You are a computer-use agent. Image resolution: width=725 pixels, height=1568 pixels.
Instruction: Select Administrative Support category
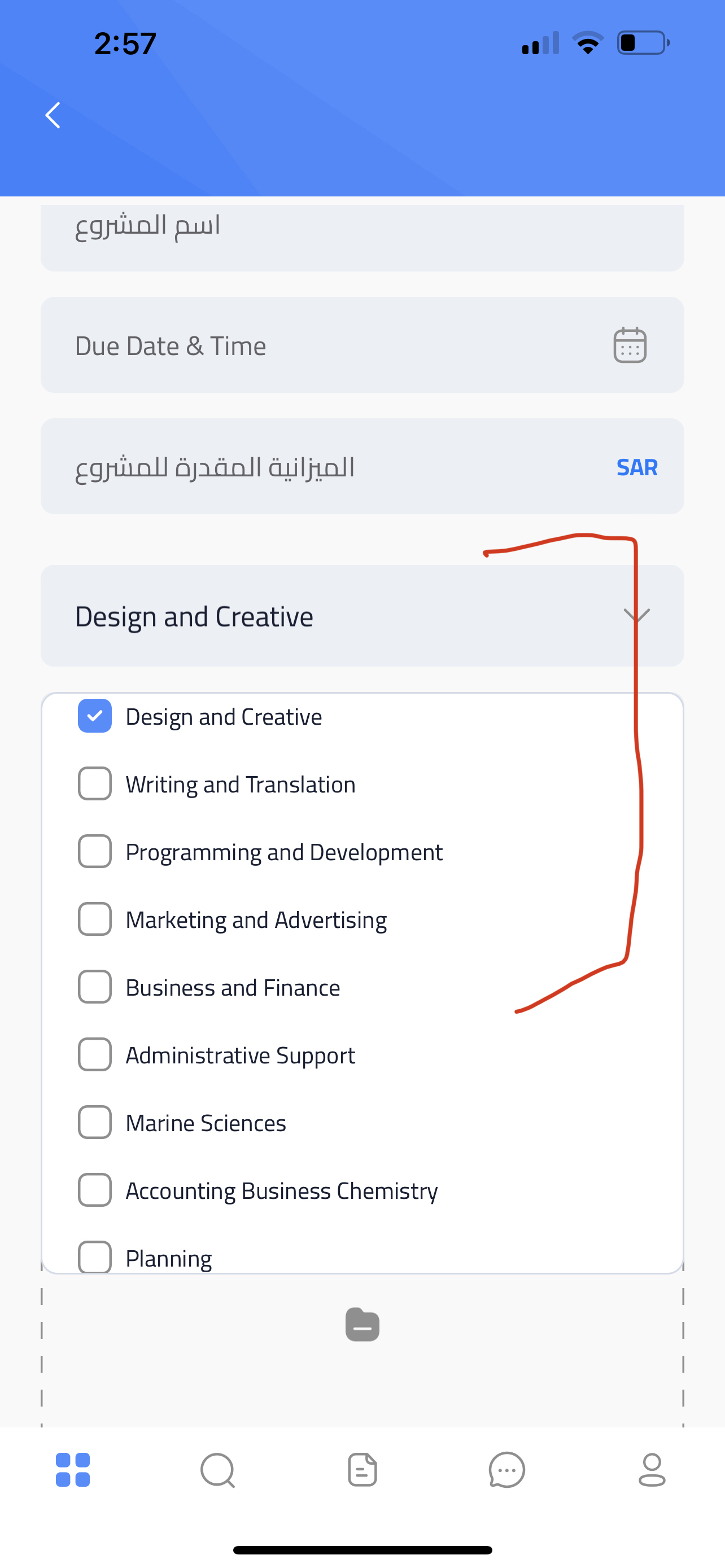[x=241, y=1054]
